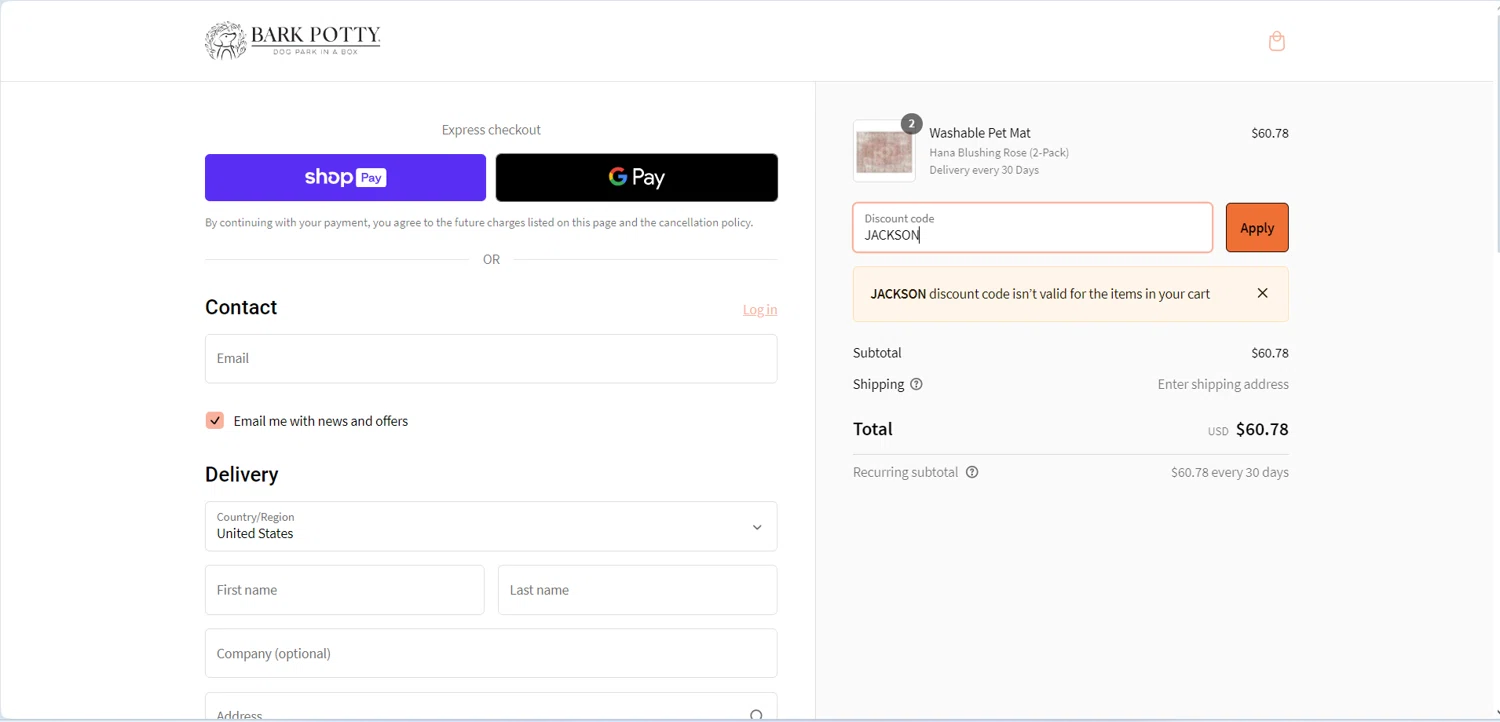1500x722 pixels.
Task: Click the Washable Pet Mat product name
Action: pyautogui.click(x=980, y=133)
